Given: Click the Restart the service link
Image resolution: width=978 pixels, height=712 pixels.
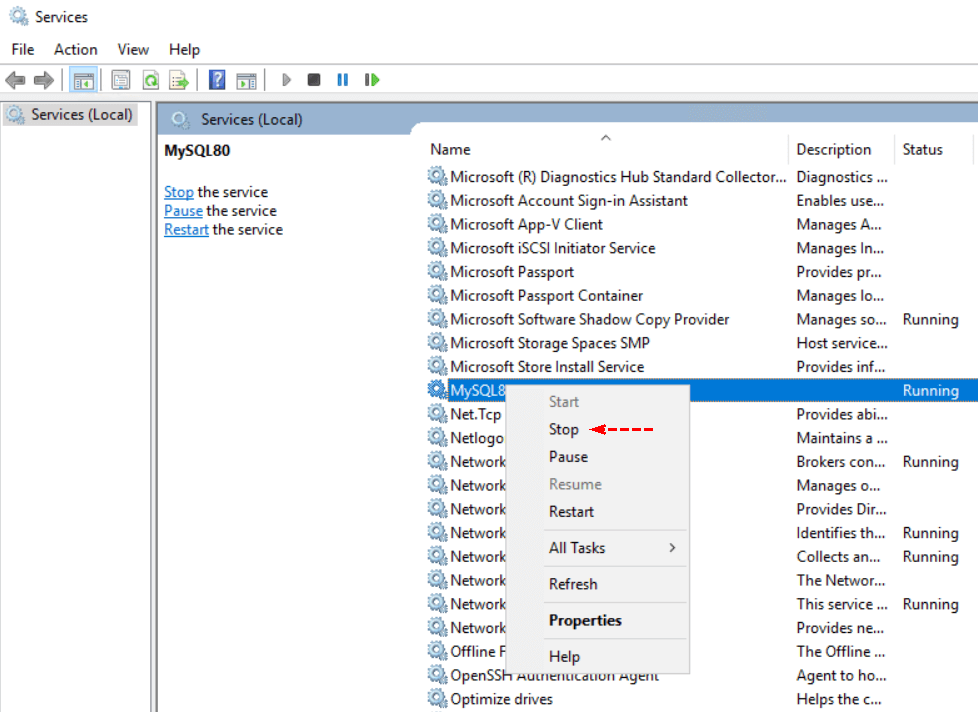Looking at the screenshot, I should coord(186,229).
